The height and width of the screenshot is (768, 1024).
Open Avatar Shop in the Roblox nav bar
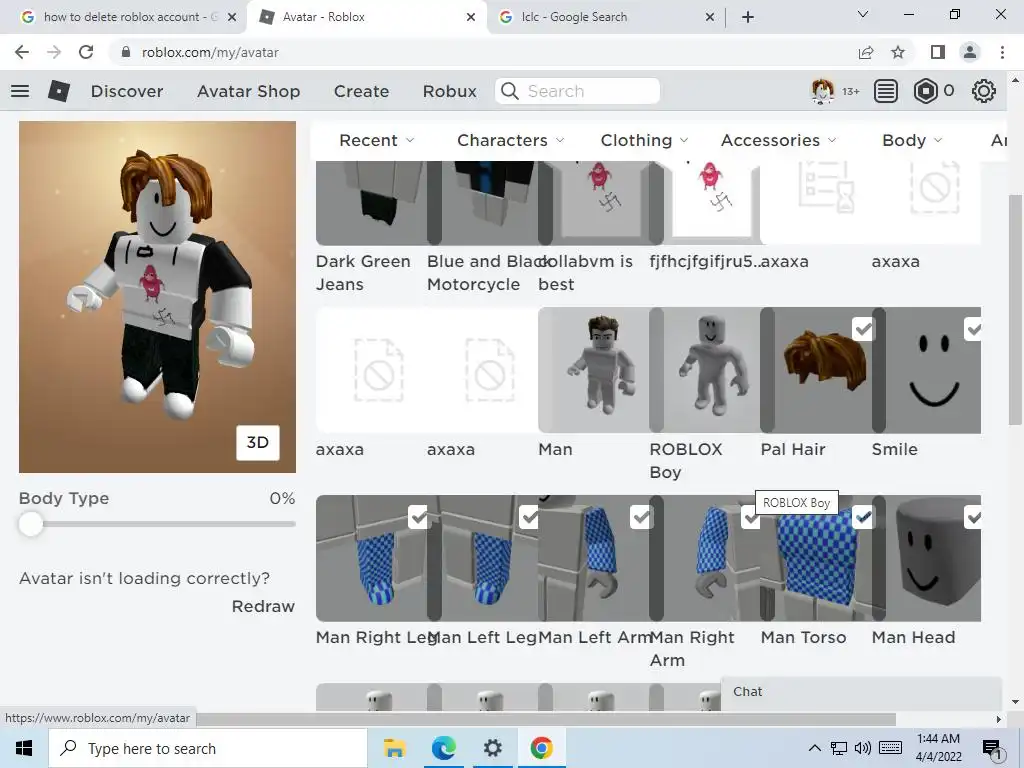[249, 91]
